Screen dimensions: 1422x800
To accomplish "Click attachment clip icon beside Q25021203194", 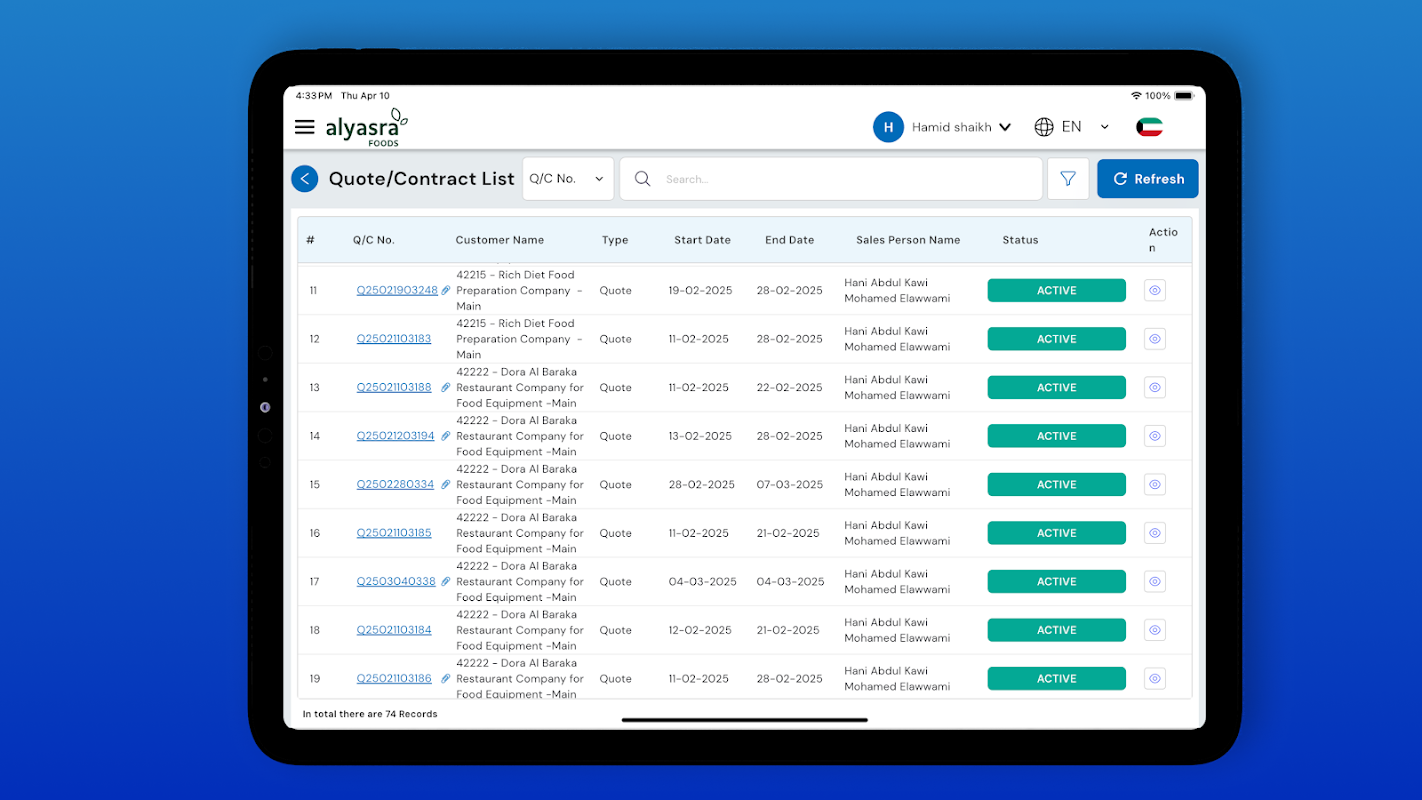I will coord(446,435).
